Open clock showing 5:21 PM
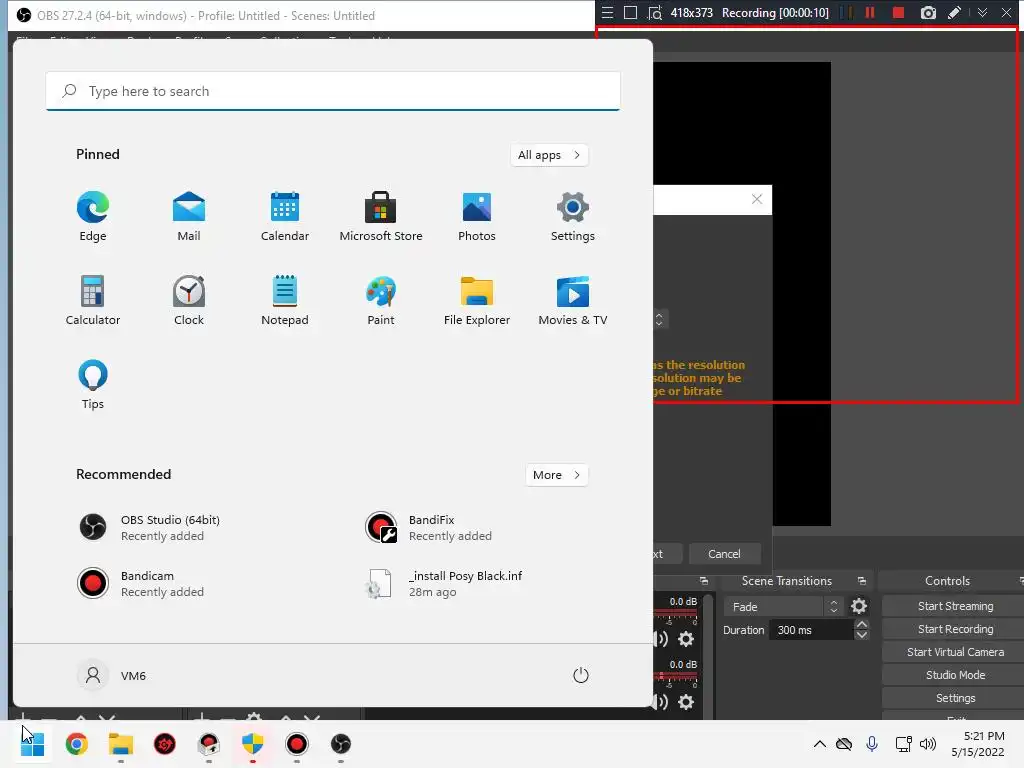 [x=977, y=744]
